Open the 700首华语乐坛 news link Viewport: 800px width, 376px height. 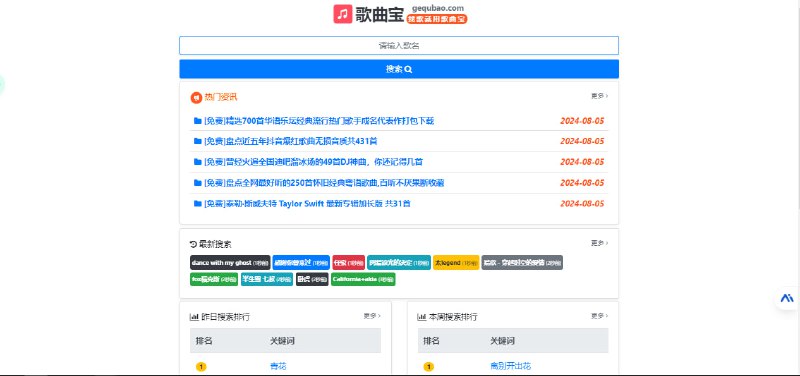(319, 121)
